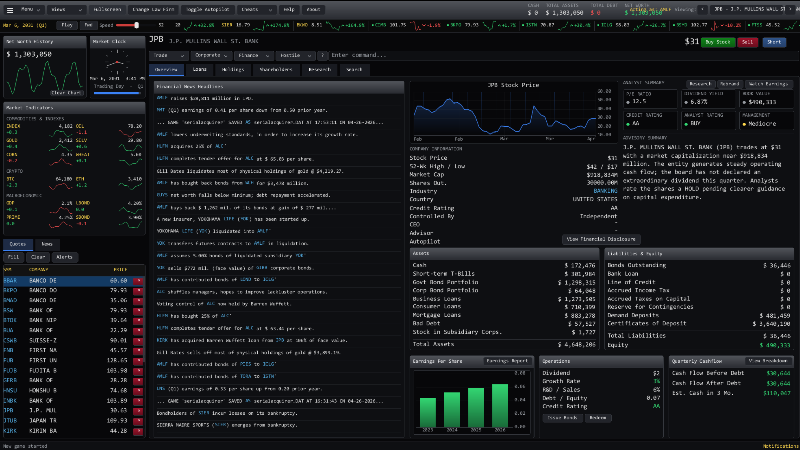This screenshot has width=800, height=450.
Task: Remove HNSU quote with red icon
Action: (138, 391)
